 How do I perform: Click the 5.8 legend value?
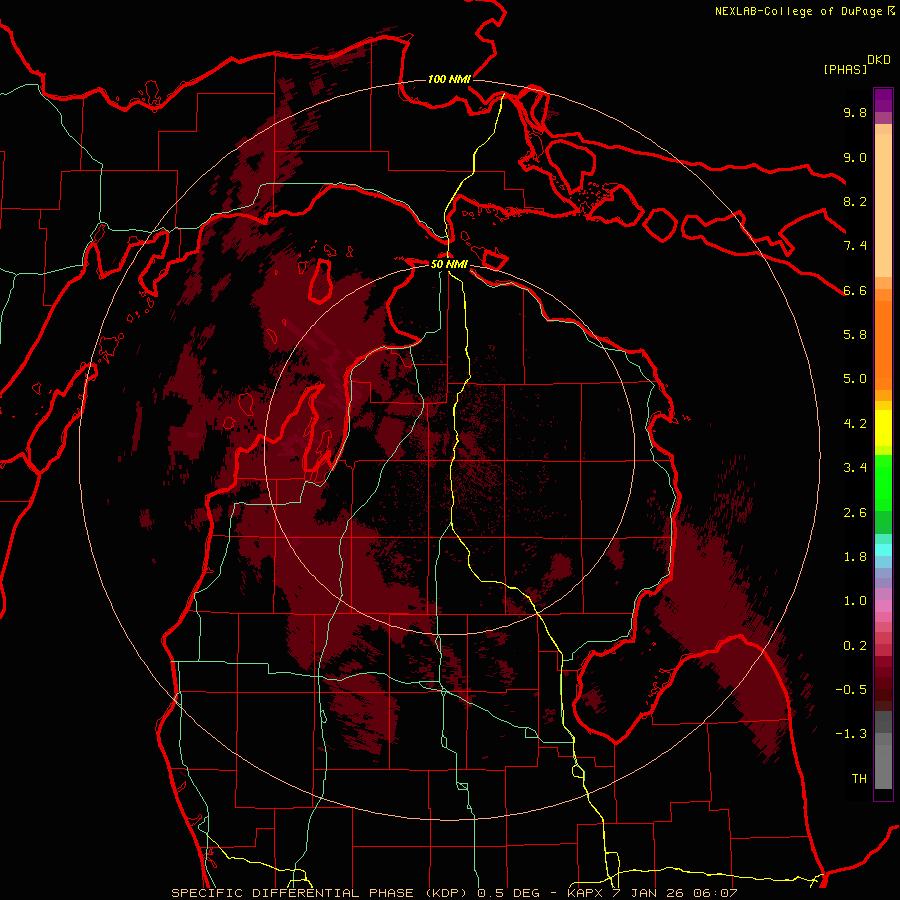pyautogui.click(x=855, y=335)
